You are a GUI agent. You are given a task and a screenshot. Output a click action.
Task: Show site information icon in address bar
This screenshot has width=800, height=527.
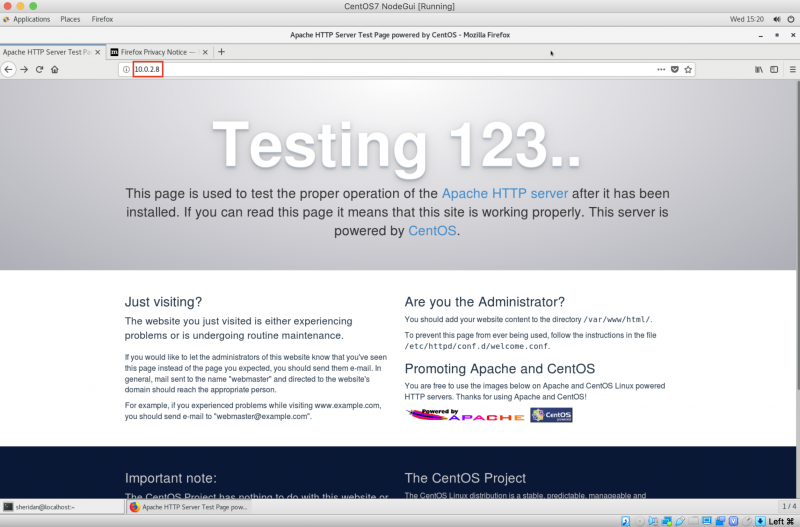pyautogui.click(x=126, y=69)
